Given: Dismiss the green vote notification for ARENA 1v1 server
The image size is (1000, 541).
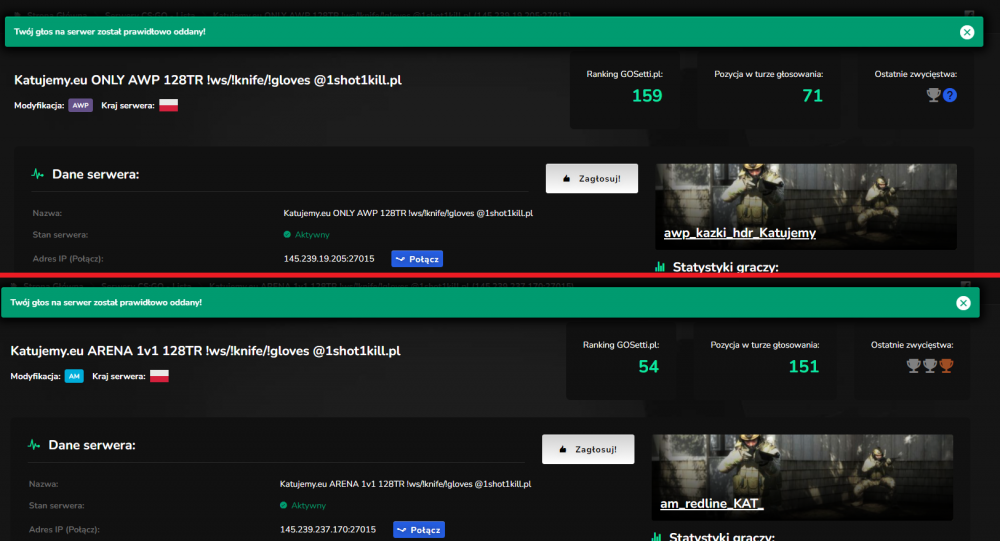Looking at the screenshot, I should pos(963,303).
